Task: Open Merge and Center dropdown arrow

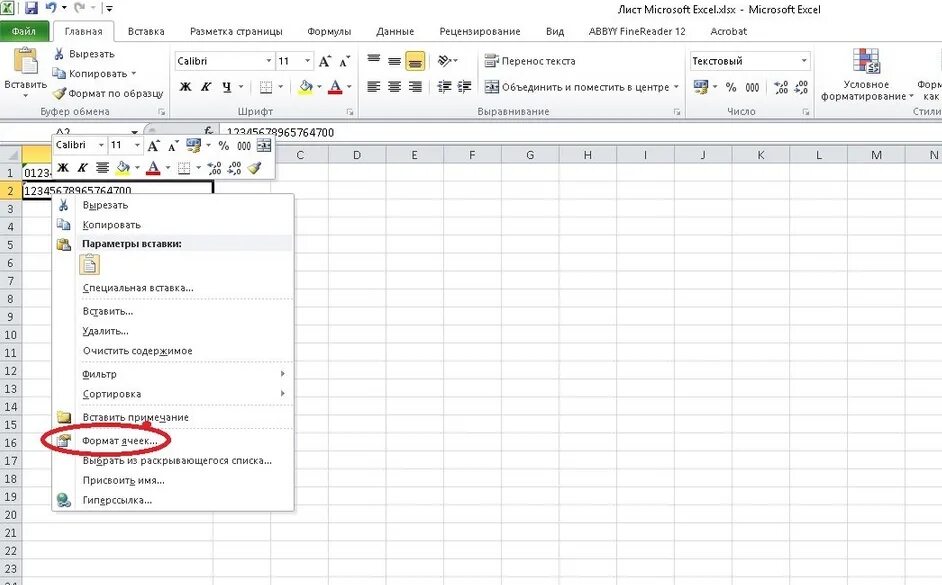Action: coord(676,87)
